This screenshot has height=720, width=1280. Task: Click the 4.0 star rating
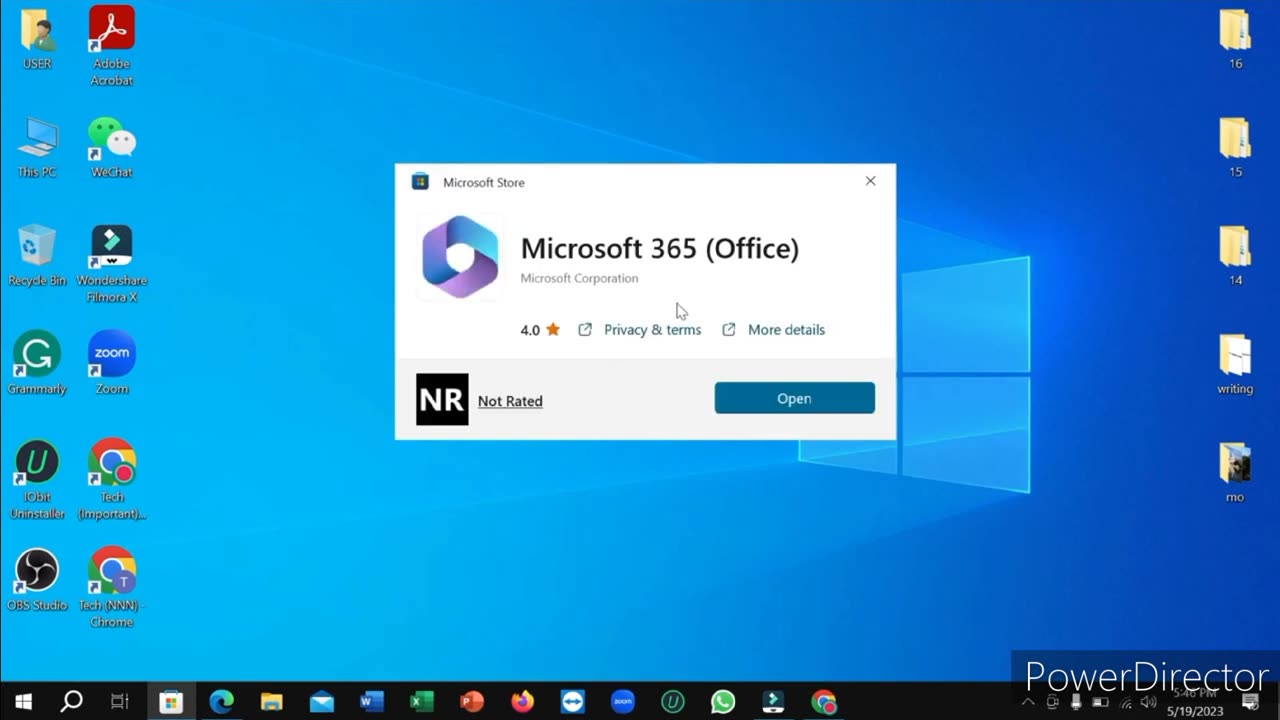(x=540, y=330)
